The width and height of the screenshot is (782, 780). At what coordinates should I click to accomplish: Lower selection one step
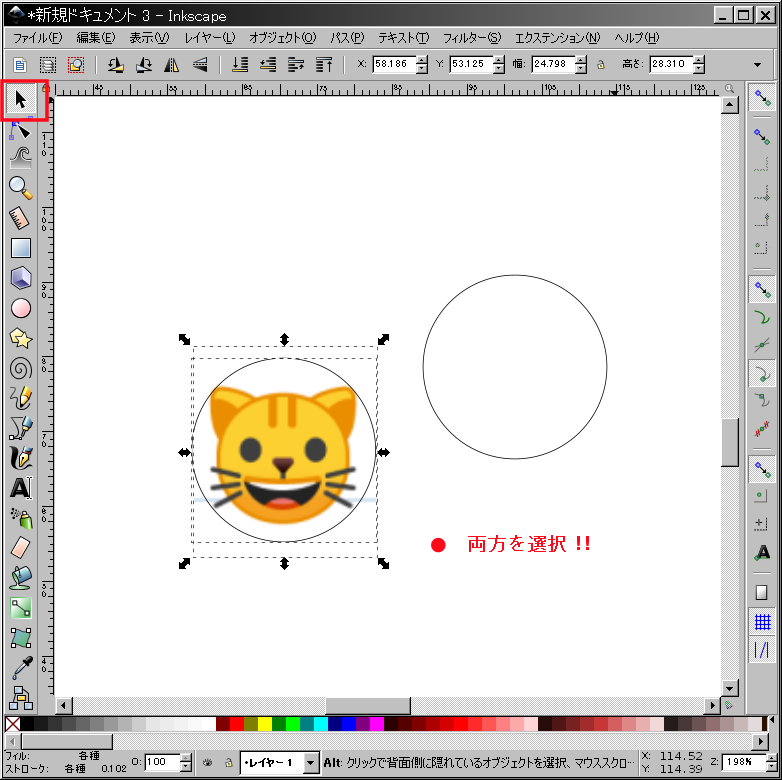click(268, 65)
